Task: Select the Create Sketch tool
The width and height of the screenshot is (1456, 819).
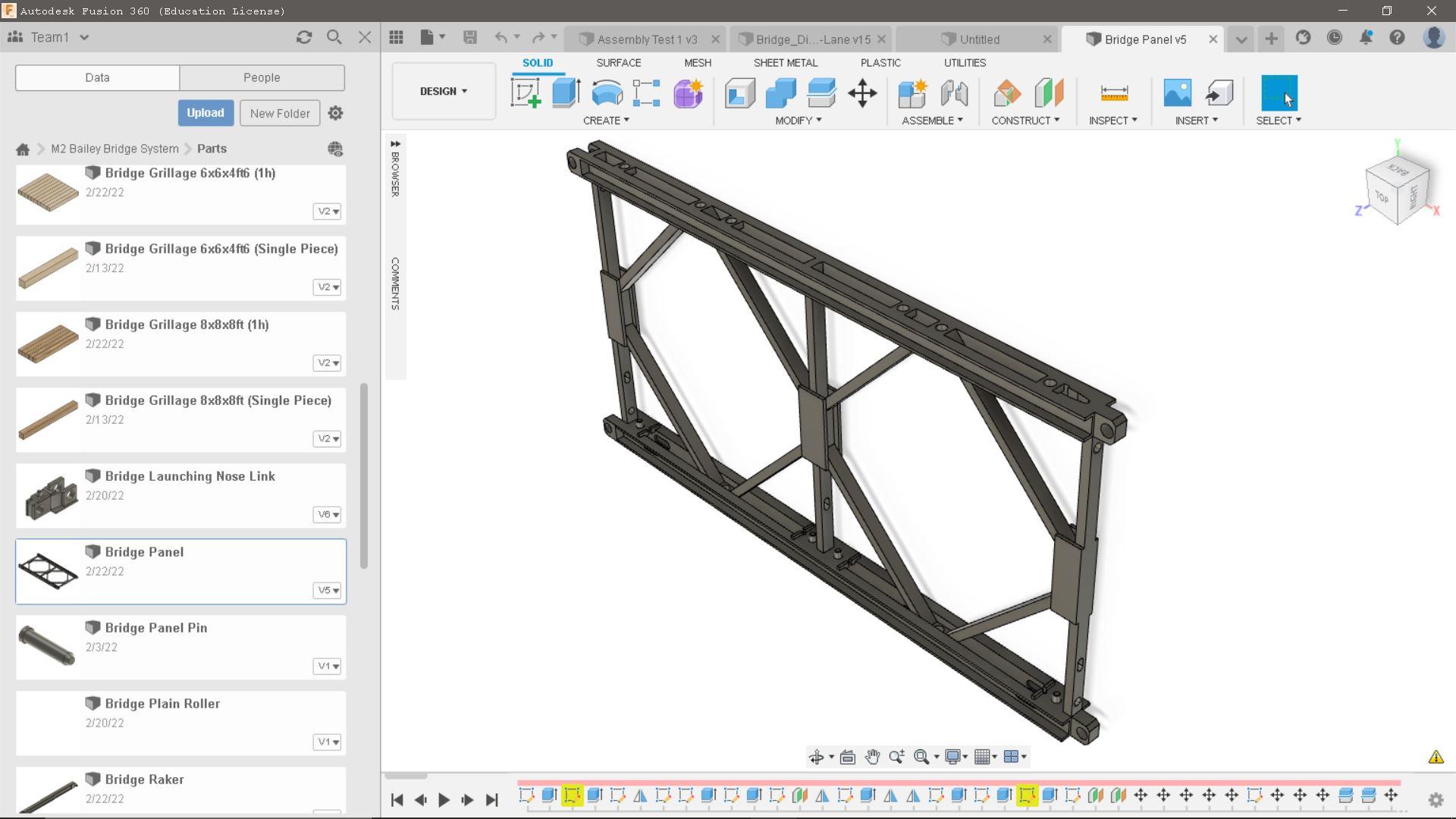Action: pyautogui.click(x=526, y=93)
